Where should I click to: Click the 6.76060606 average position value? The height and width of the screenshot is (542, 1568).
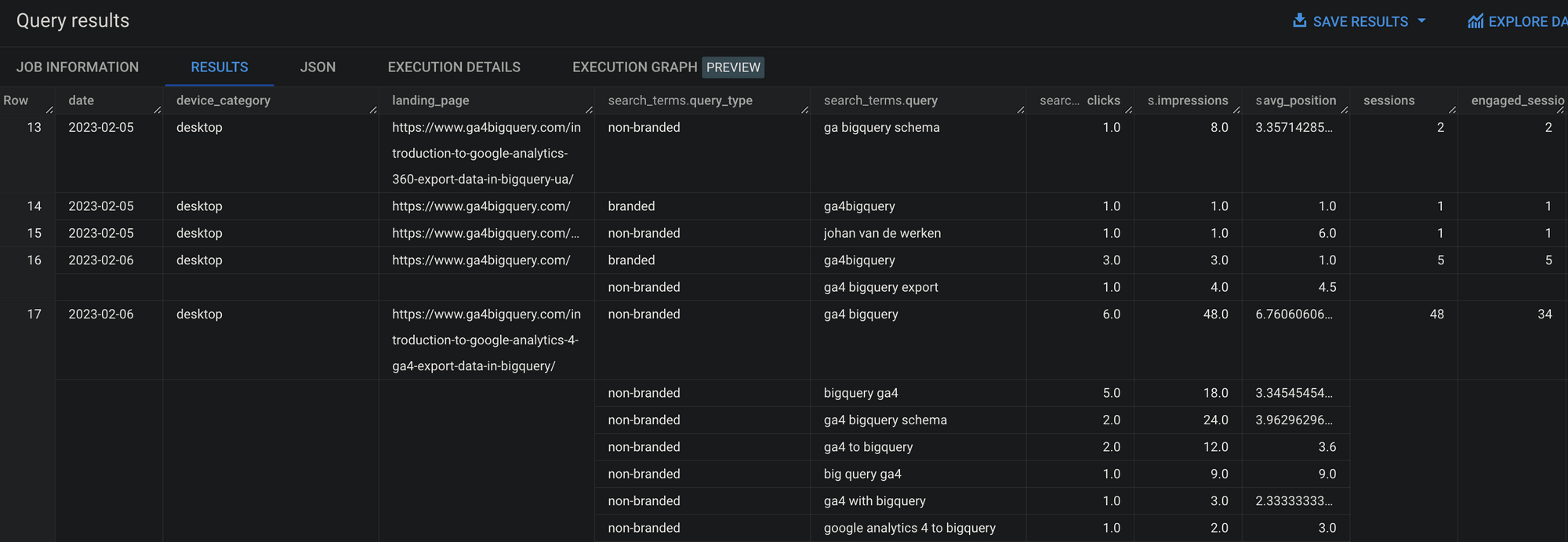(x=1294, y=314)
